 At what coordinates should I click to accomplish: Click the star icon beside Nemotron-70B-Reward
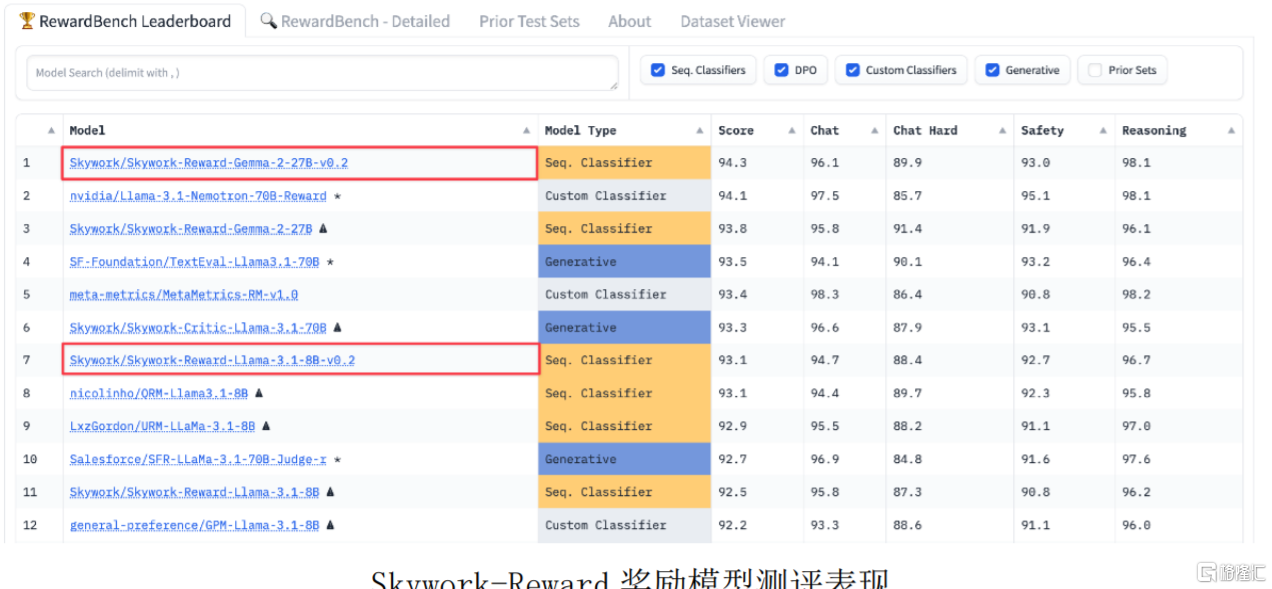click(337, 196)
